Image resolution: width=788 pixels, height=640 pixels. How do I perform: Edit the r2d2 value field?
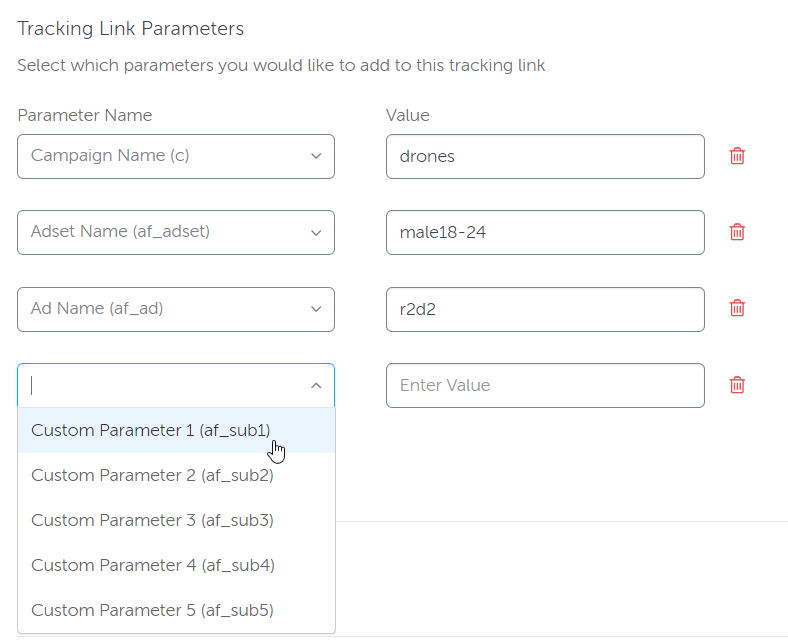point(544,309)
